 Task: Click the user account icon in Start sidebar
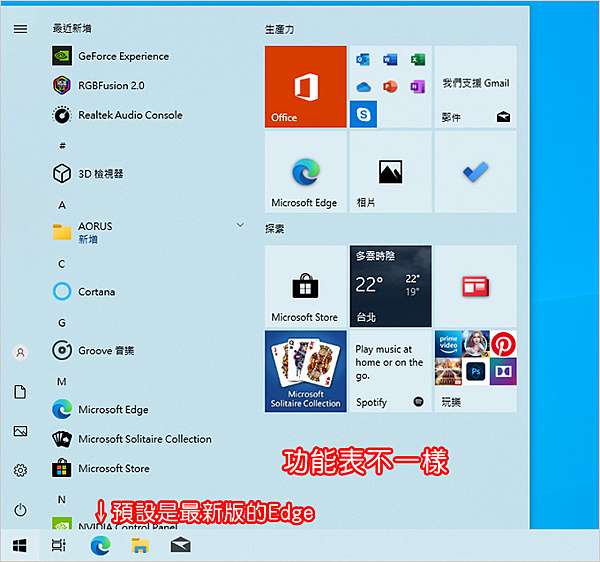coord(20,352)
